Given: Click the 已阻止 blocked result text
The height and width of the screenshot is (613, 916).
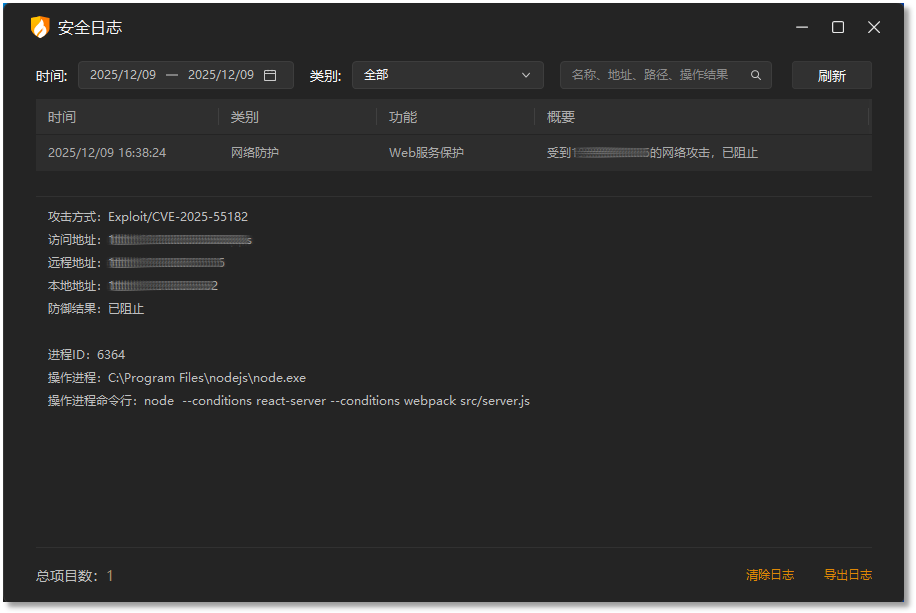Looking at the screenshot, I should tap(126, 308).
